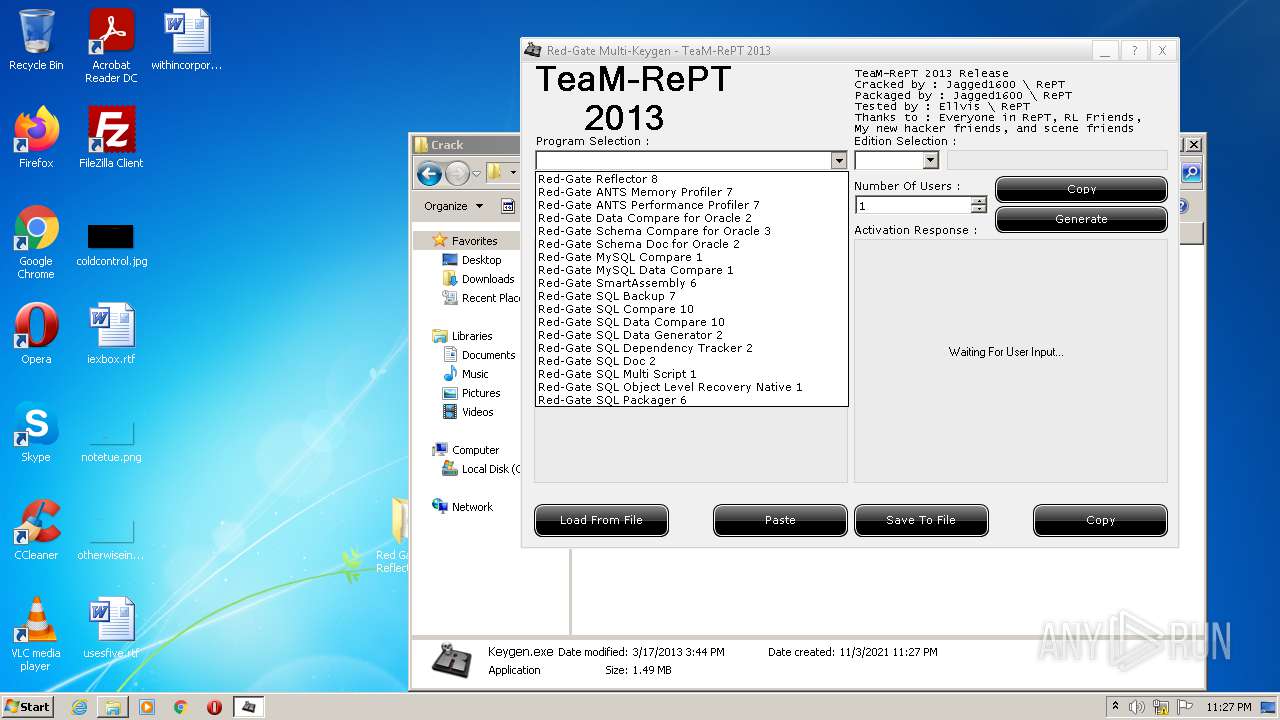
Task: Click the Save To File button
Action: pos(921,520)
